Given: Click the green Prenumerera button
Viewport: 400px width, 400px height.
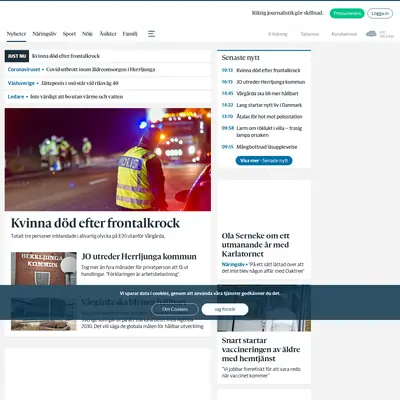Looking at the screenshot, I should [347, 13].
